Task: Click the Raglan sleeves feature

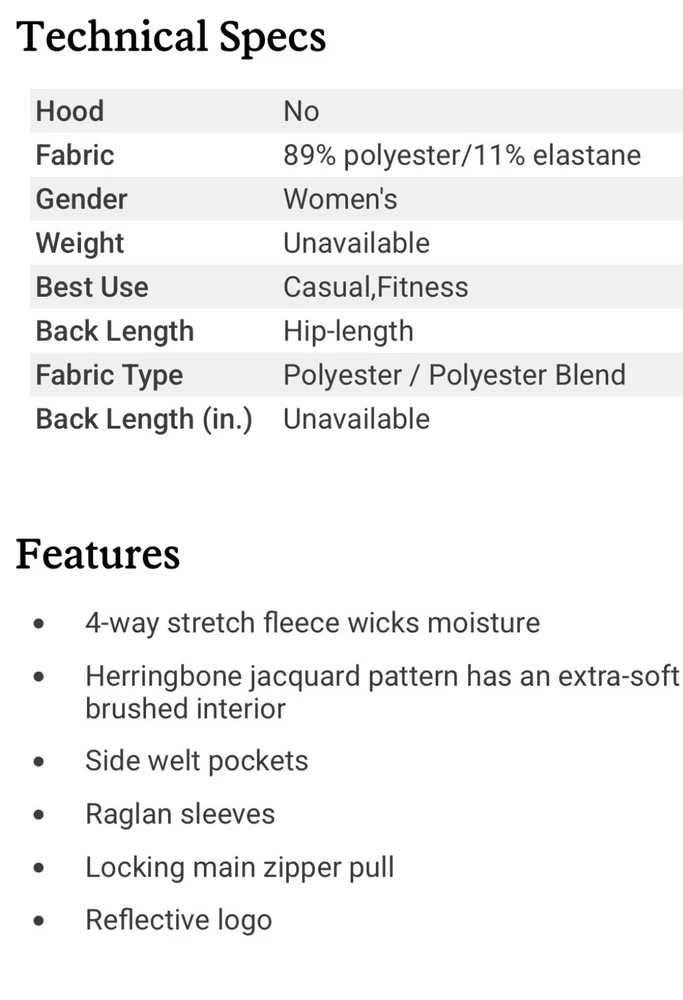Action: pyautogui.click(x=180, y=814)
